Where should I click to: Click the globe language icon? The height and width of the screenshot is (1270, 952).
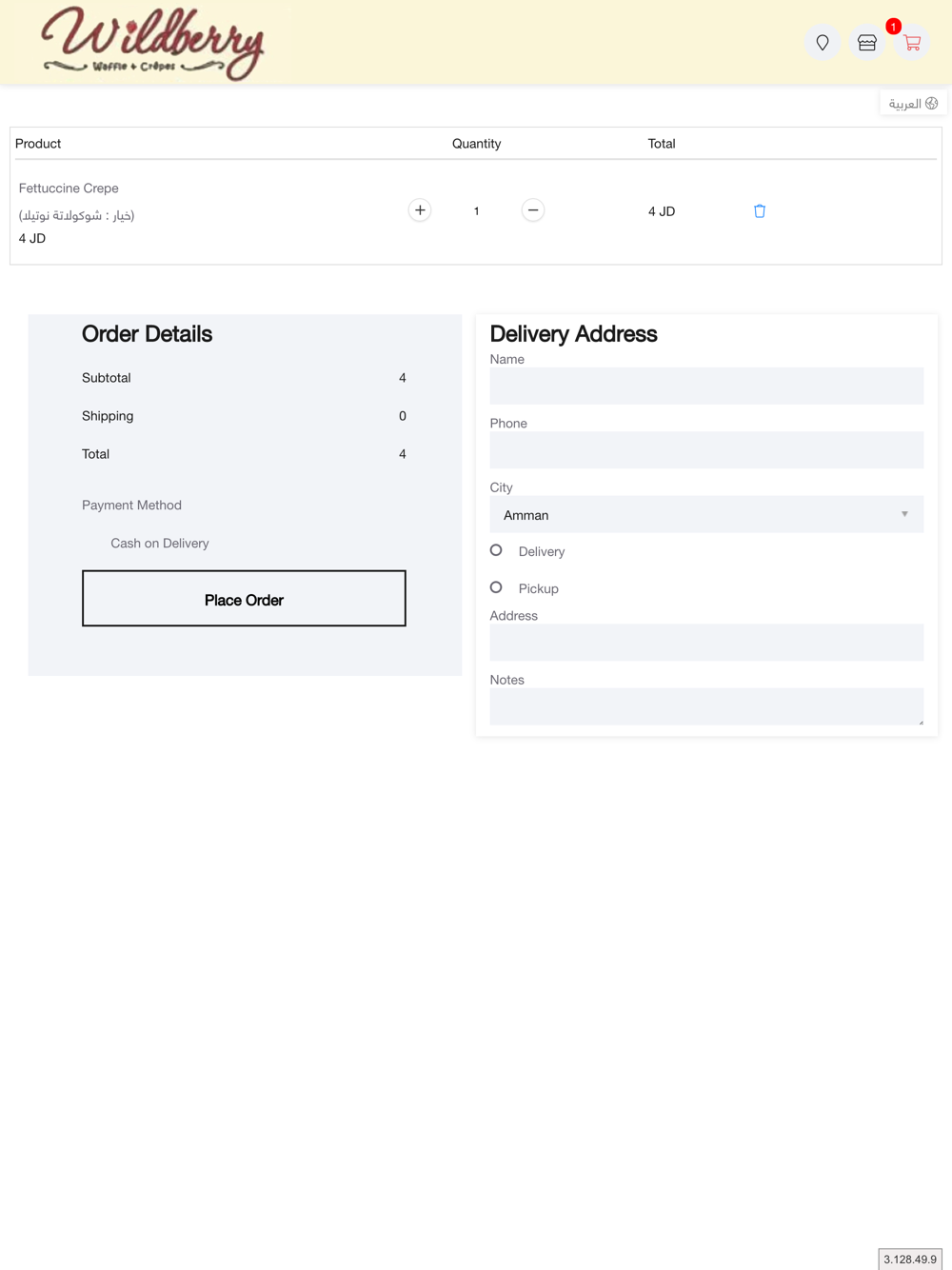pyautogui.click(x=932, y=104)
